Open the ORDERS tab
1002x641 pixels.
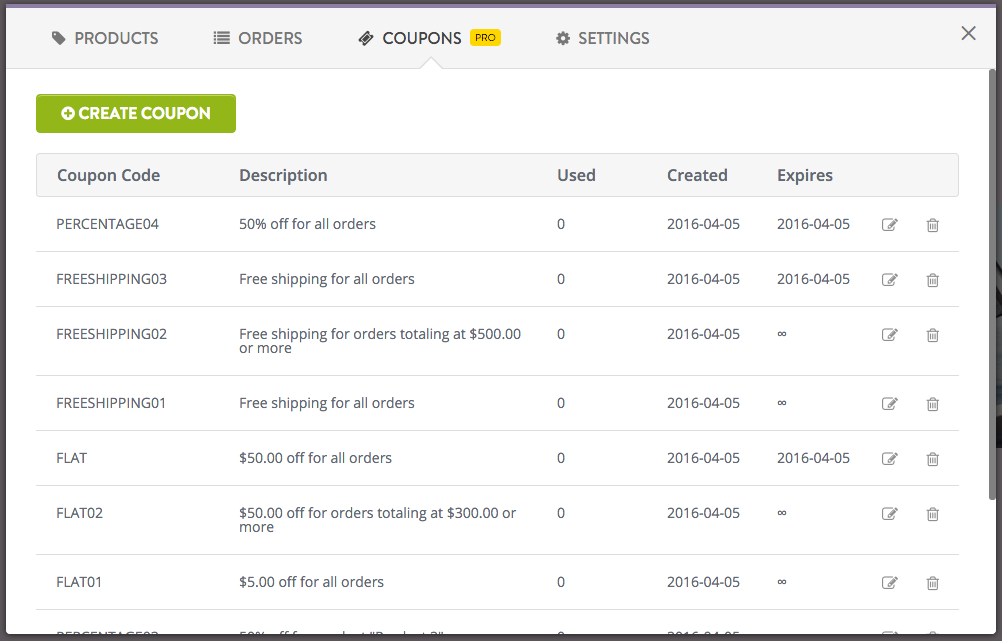point(257,38)
